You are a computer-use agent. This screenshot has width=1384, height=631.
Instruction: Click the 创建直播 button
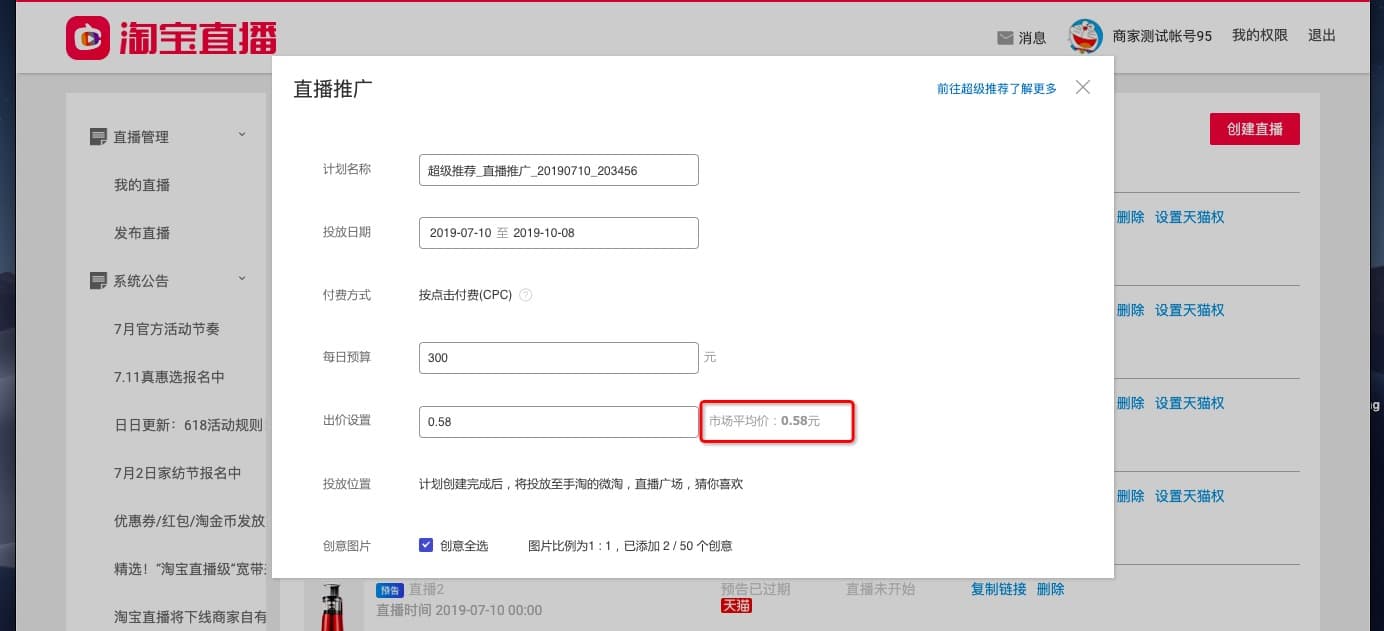click(x=1254, y=129)
